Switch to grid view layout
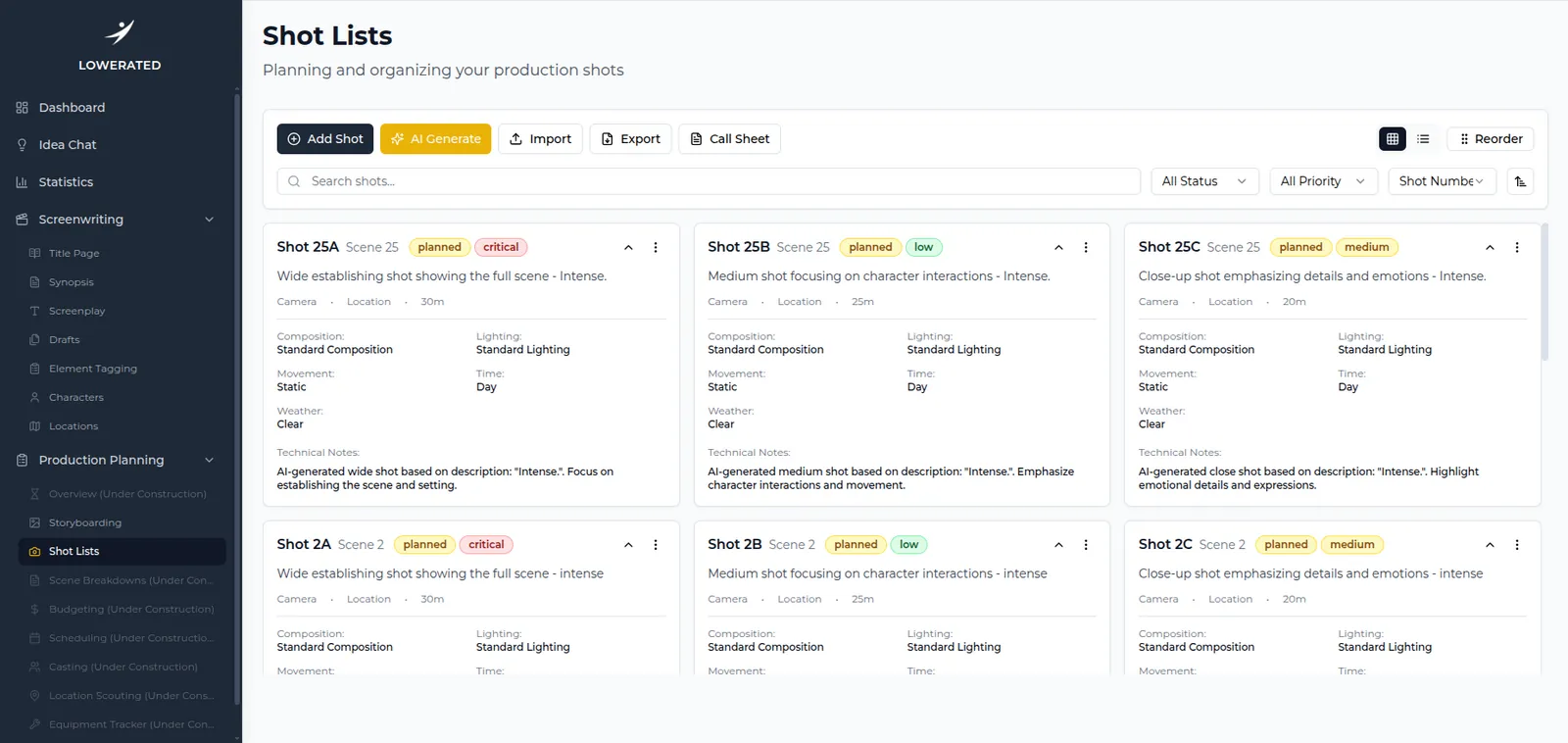The width and height of the screenshot is (1568, 743). [x=1392, y=139]
